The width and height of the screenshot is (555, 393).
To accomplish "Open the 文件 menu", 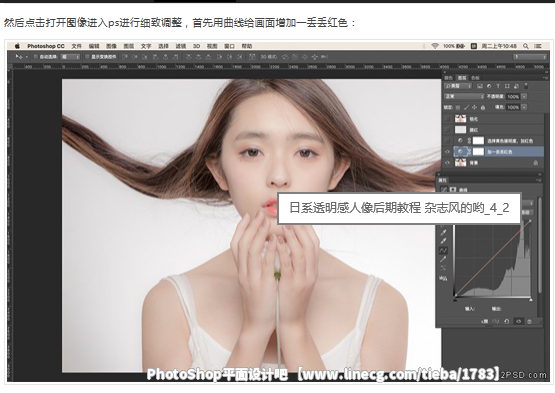I will [76, 46].
